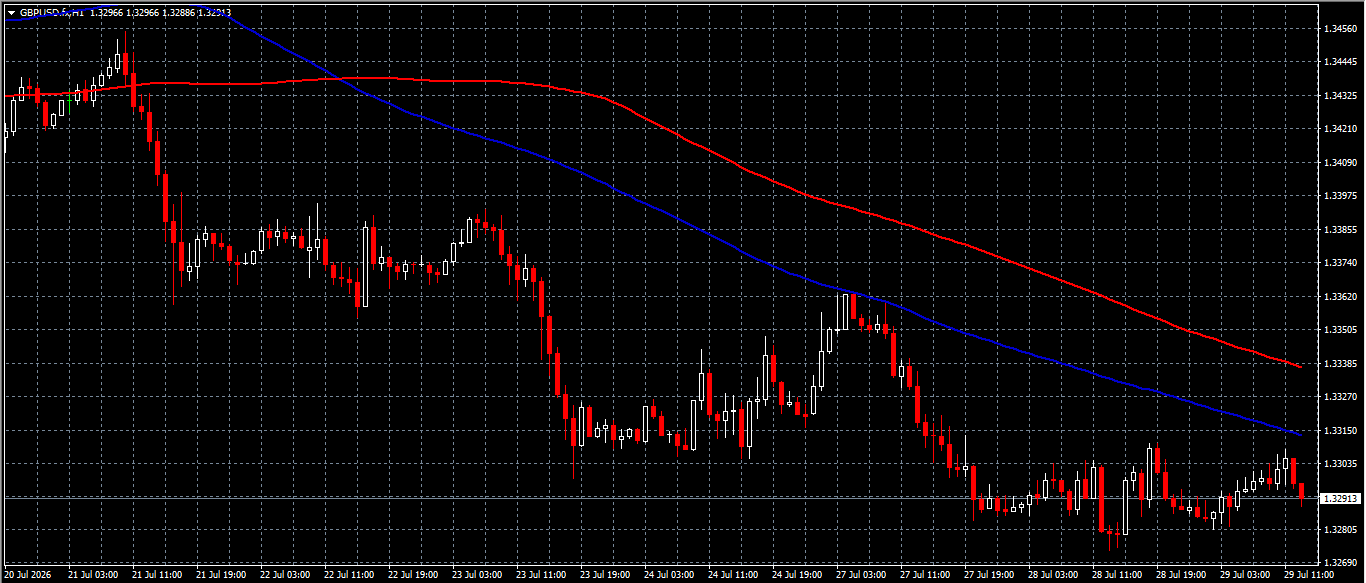Click the 1.32805 price axis label
Viewport: 1366px width, 583px height.
click(1339, 531)
